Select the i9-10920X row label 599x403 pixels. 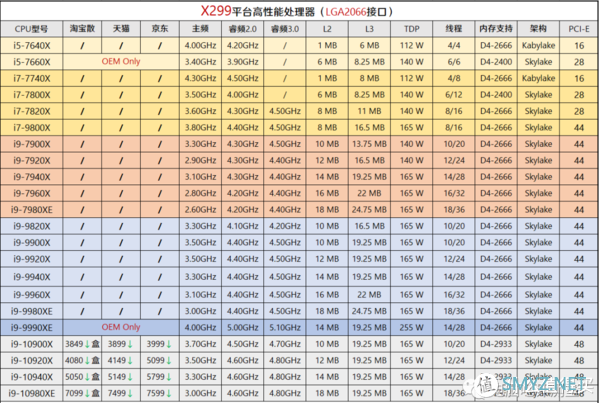point(32,361)
